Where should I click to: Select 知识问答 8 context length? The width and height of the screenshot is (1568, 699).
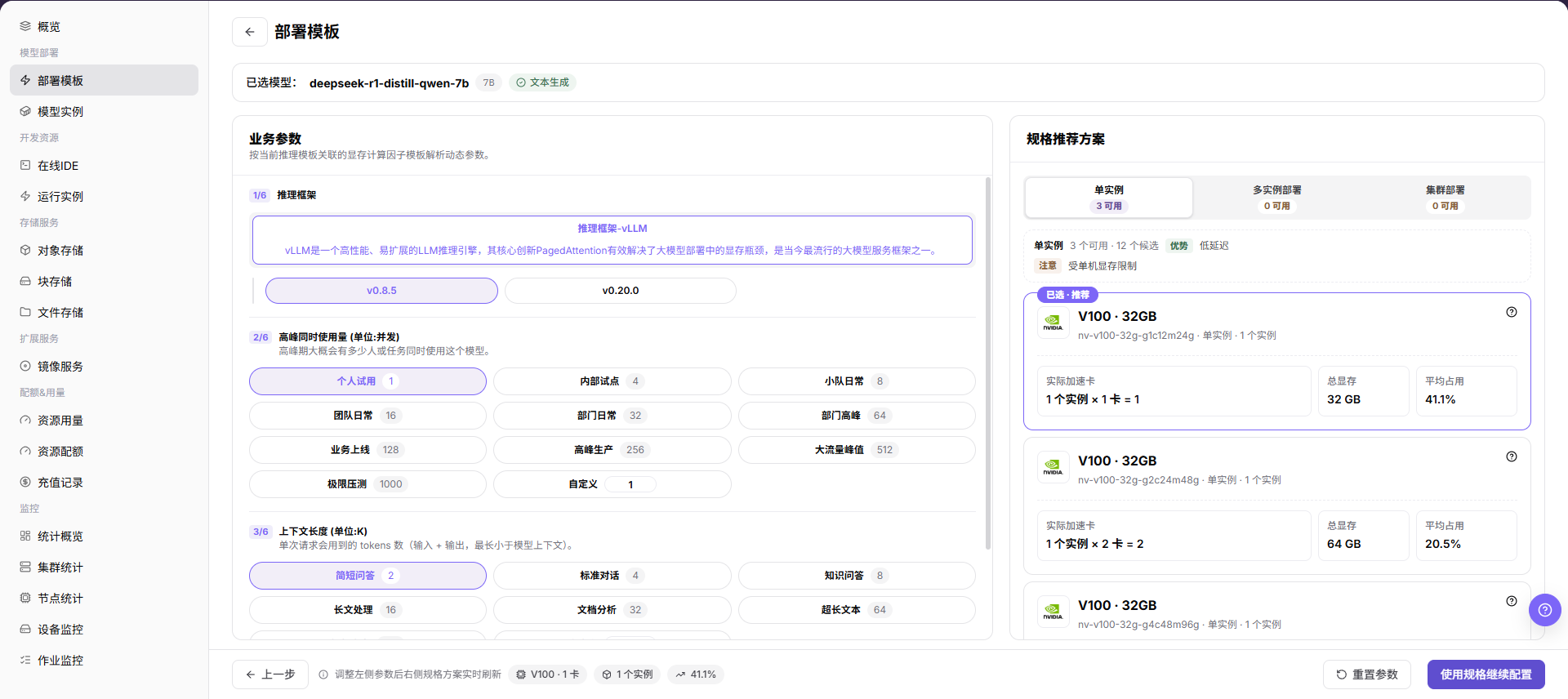coord(857,576)
